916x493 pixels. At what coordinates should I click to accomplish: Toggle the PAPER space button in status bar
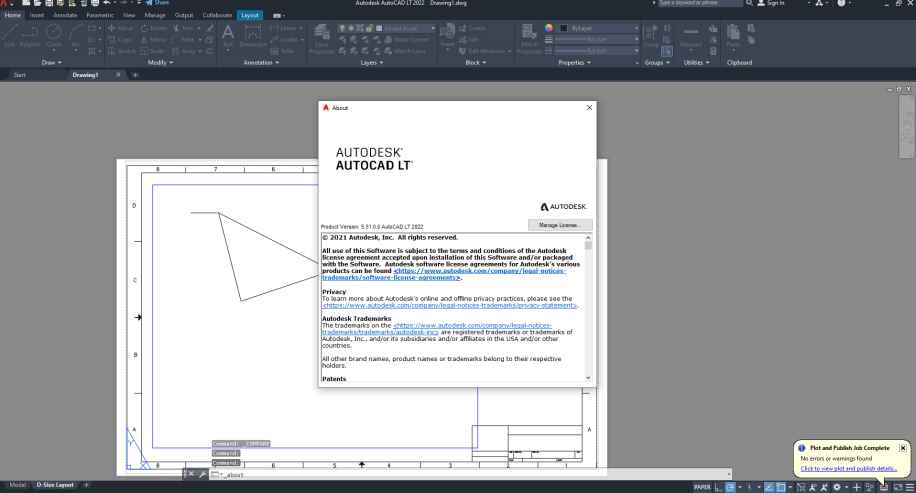click(x=703, y=486)
